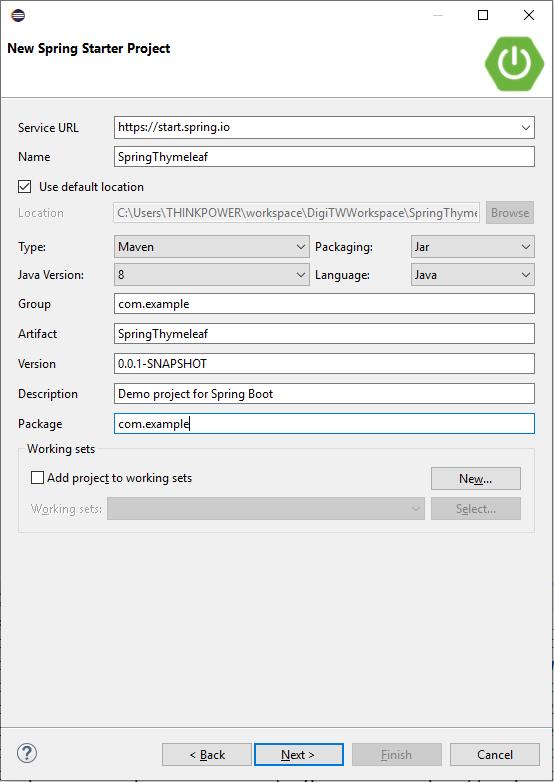
Task: Click the Description text field
Action: (x=324, y=393)
